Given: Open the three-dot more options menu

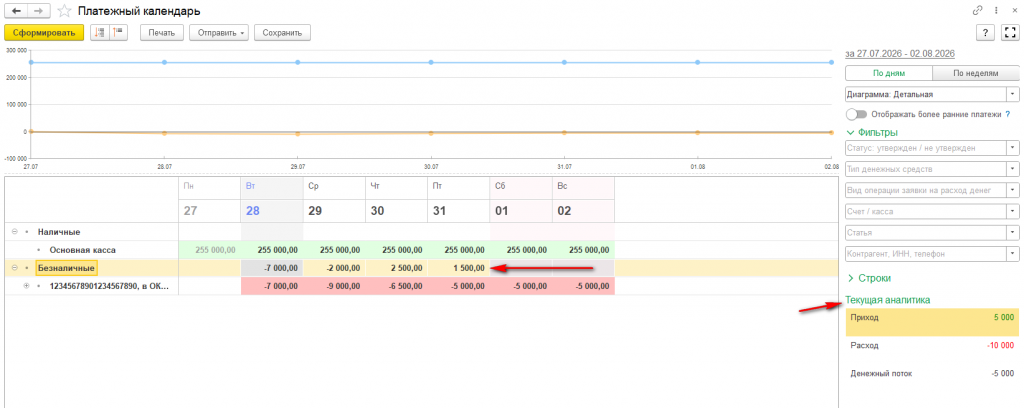Looking at the screenshot, I should pyautogui.click(x=996, y=10).
